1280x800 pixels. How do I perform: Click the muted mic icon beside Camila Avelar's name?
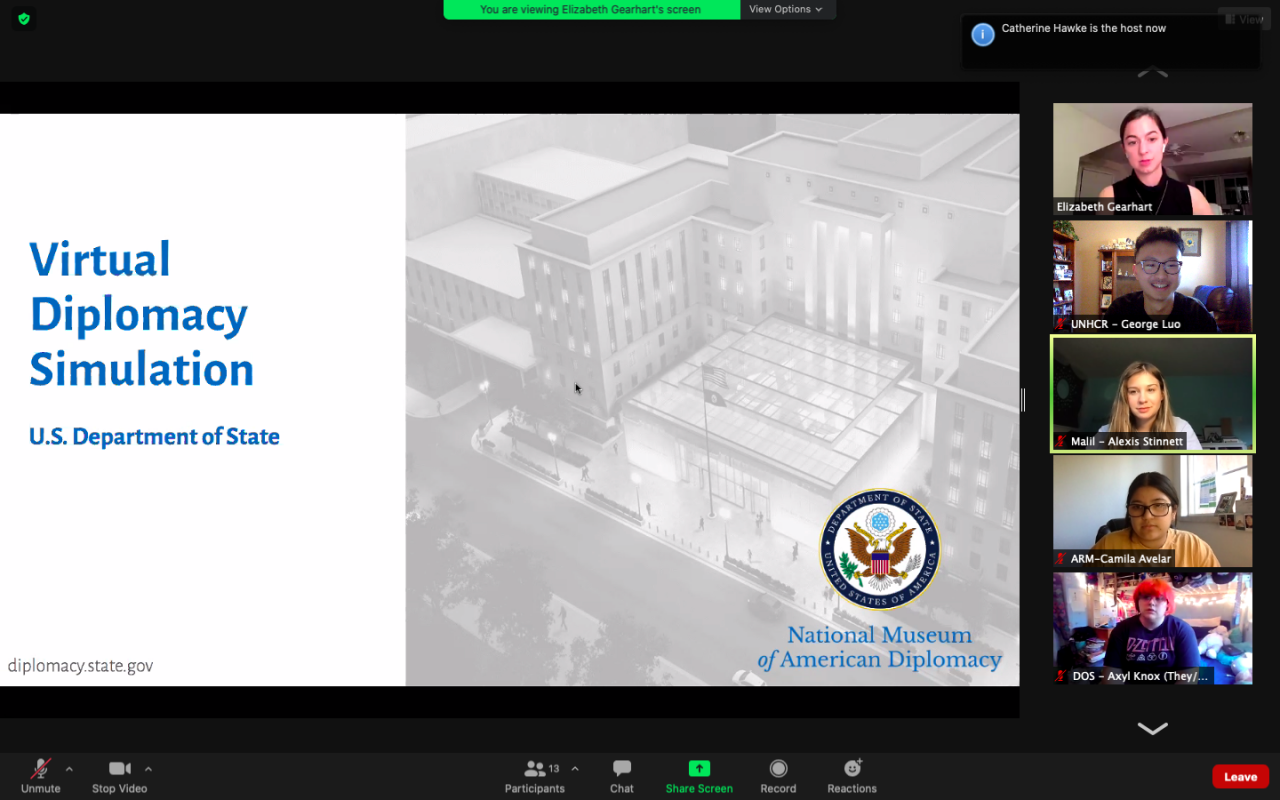tap(1061, 559)
